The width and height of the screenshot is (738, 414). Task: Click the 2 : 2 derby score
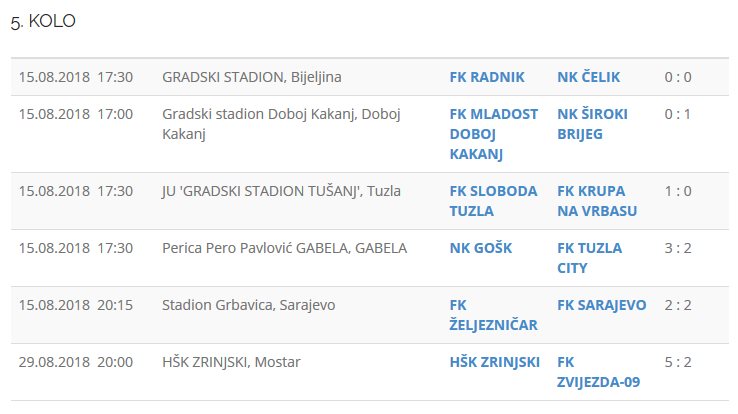(x=678, y=305)
